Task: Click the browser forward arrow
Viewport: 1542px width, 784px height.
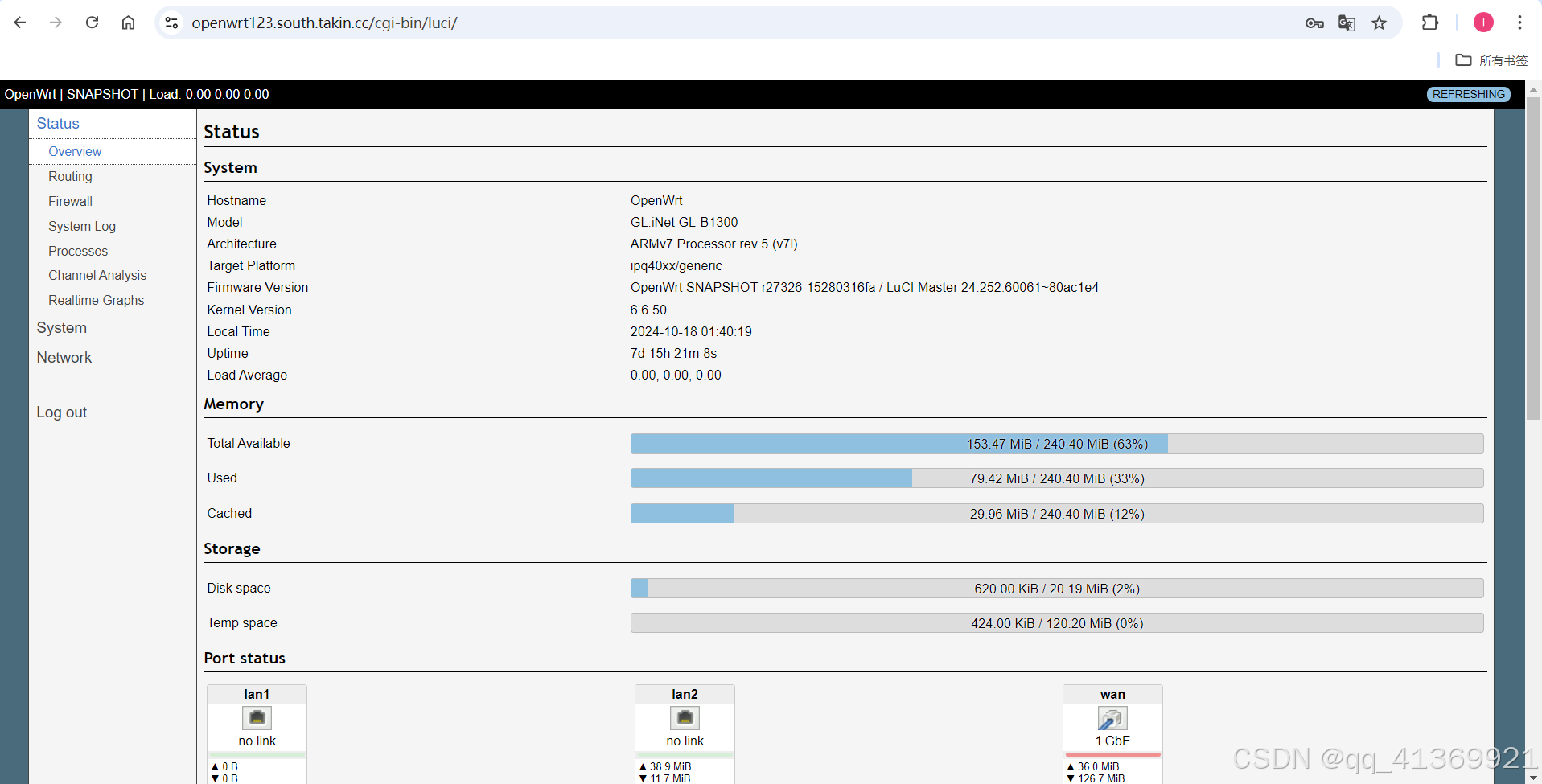Action: click(x=56, y=23)
